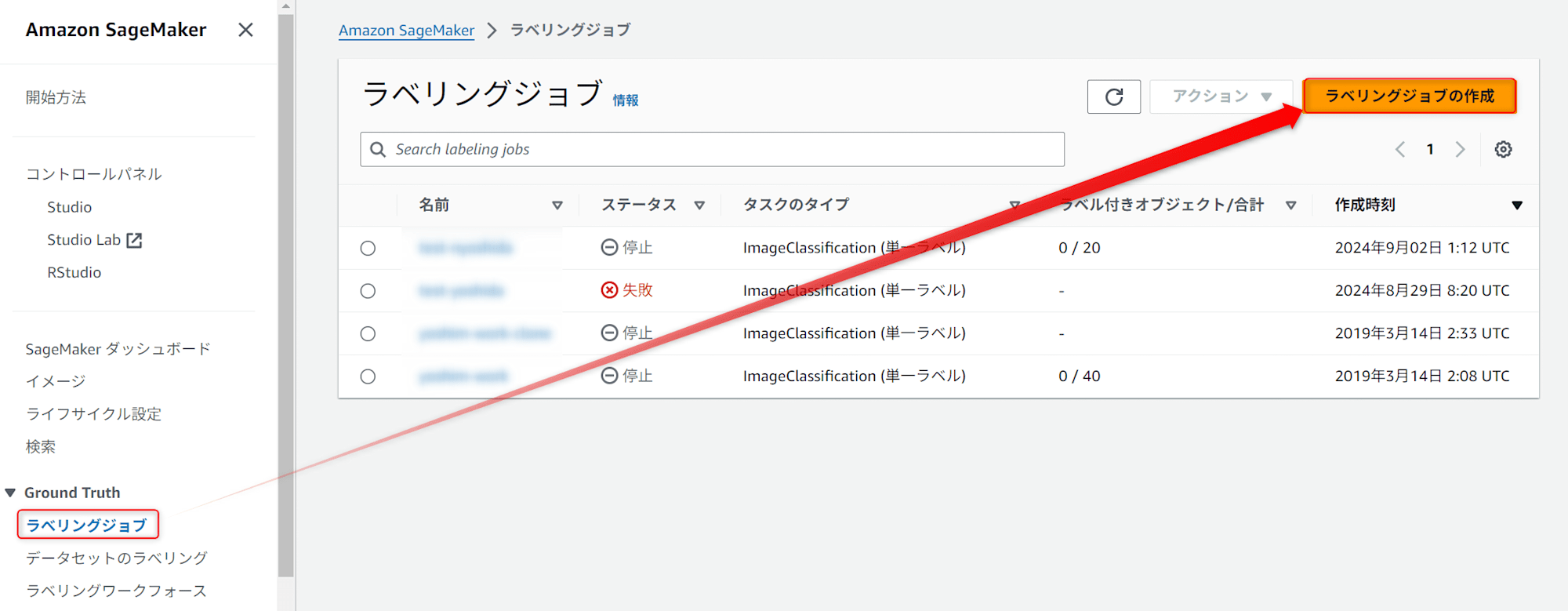Click the 0 / 40 labeled objects cell
The width and height of the screenshot is (1568, 611).
1080,376
